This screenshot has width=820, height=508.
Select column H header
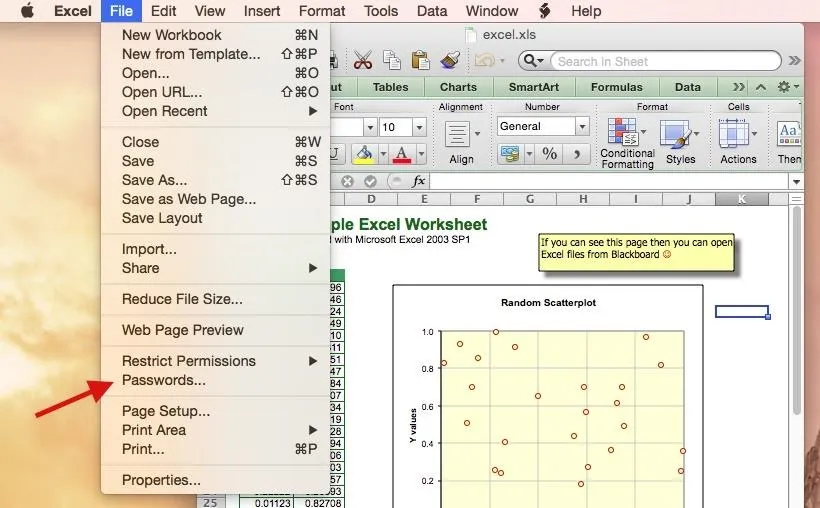click(583, 199)
